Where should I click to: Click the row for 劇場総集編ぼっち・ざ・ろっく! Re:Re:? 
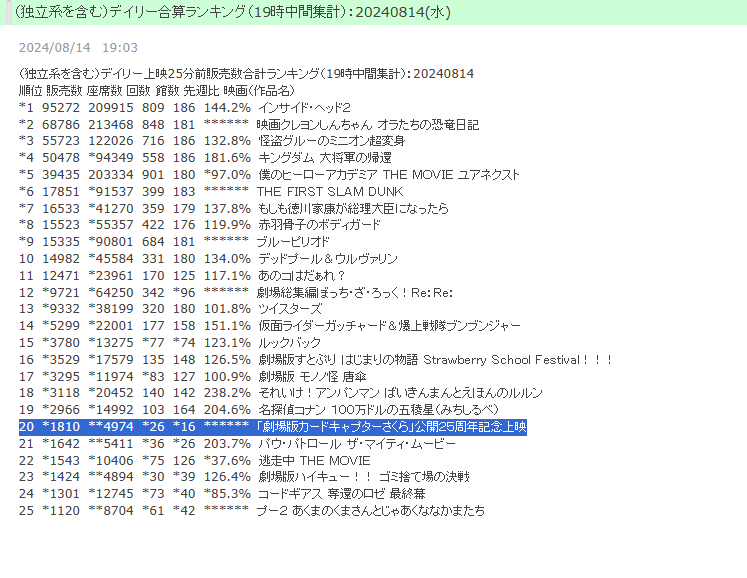point(236,293)
